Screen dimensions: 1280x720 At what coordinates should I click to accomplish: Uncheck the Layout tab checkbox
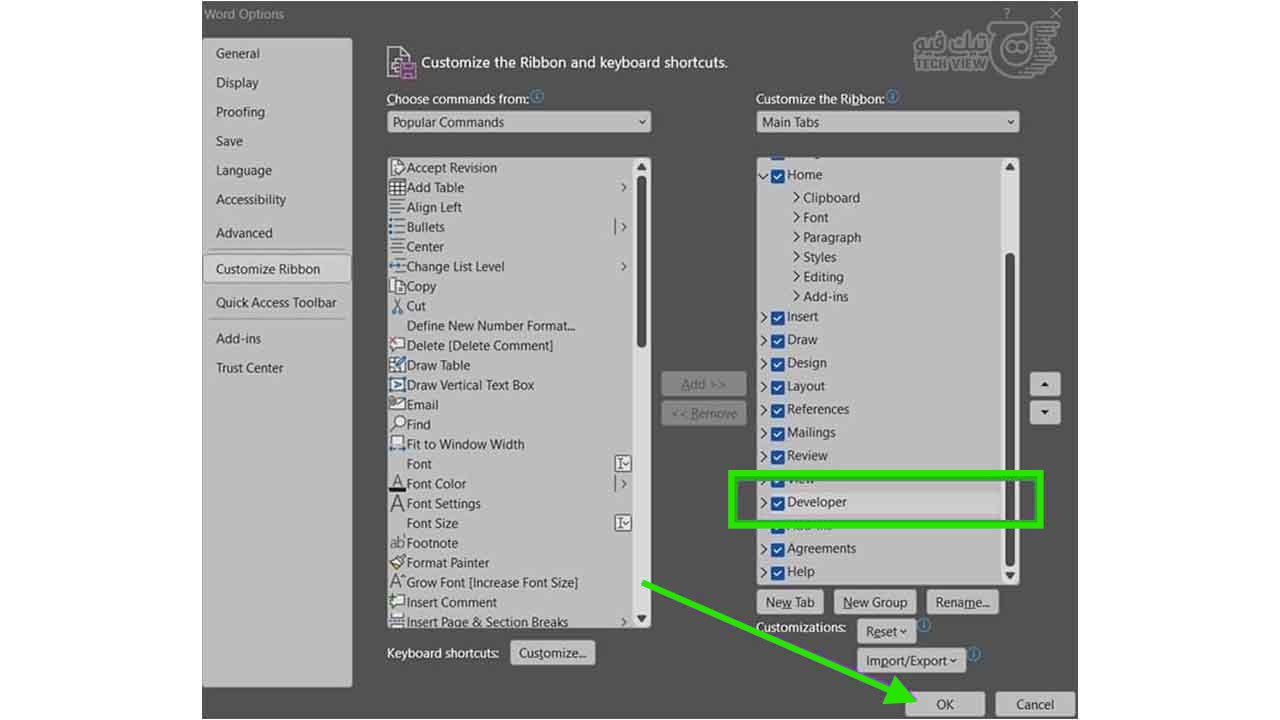click(778, 387)
